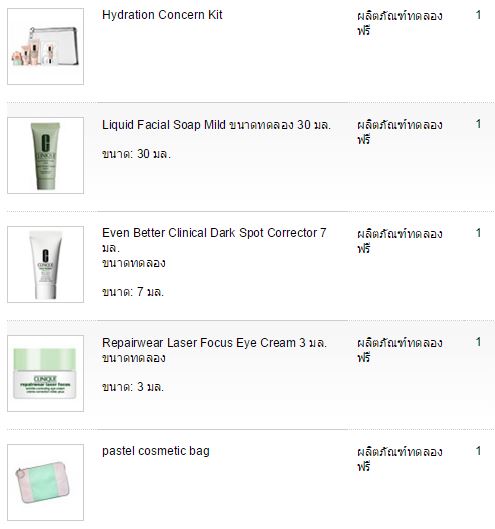Click quantity 1 of Dark Spot Corrector
This screenshot has height=529, width=495.
[478, 233]
